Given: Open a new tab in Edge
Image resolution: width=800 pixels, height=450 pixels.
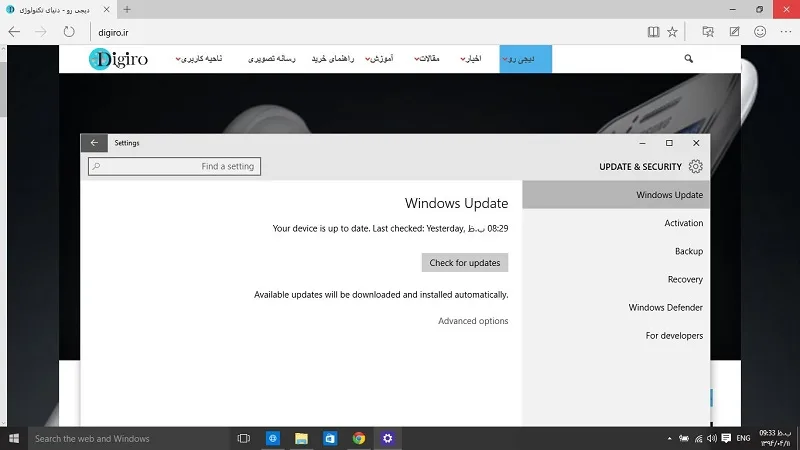Looking at the screenshot, I should pos(127,9).
